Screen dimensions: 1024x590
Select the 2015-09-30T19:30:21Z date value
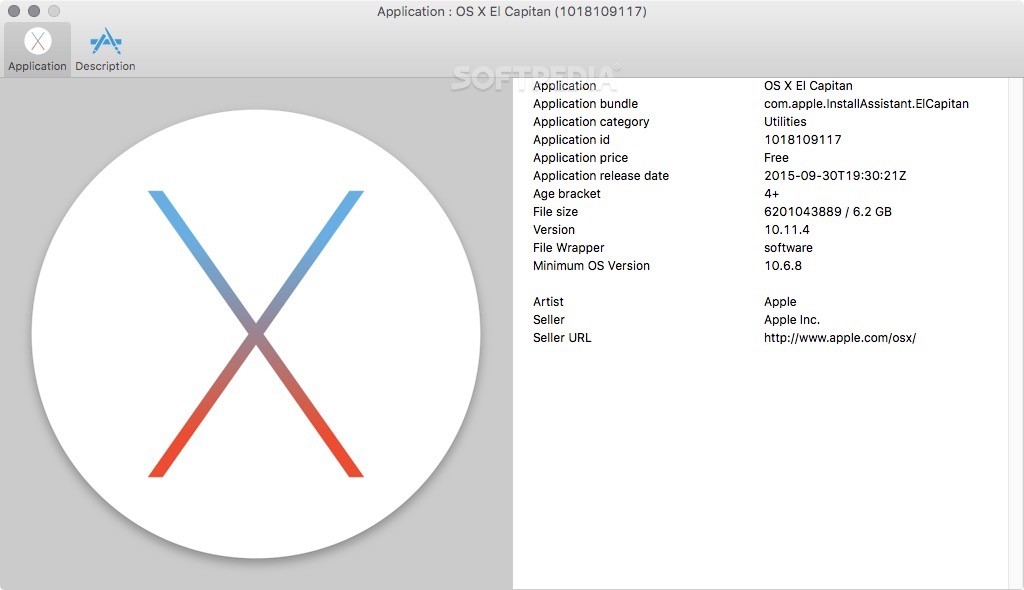tap(835, 176)
